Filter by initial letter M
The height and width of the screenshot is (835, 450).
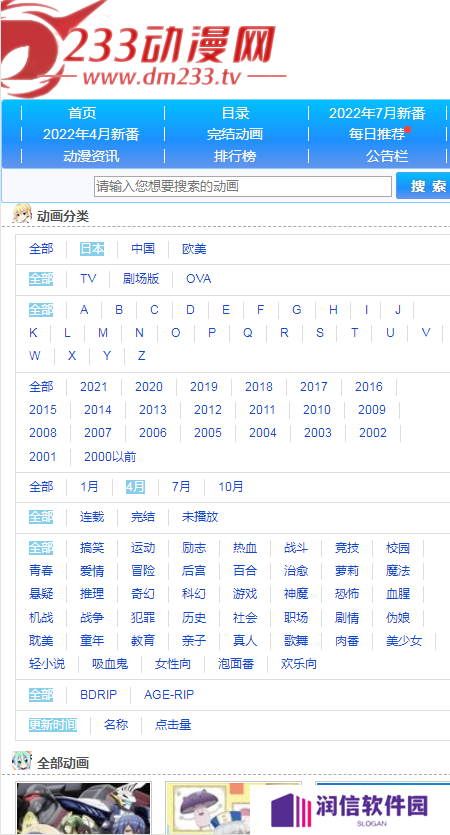[x=103, y=333]
